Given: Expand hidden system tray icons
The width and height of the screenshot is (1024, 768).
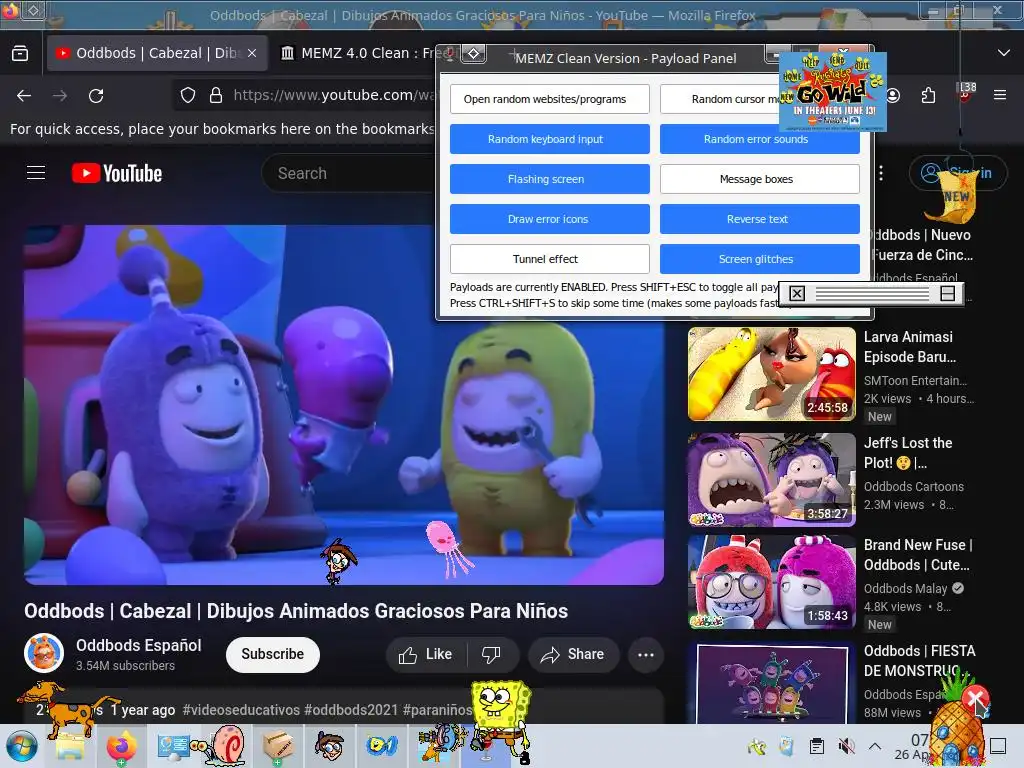Looking at the screenshot, I should [x=875, y=746].
